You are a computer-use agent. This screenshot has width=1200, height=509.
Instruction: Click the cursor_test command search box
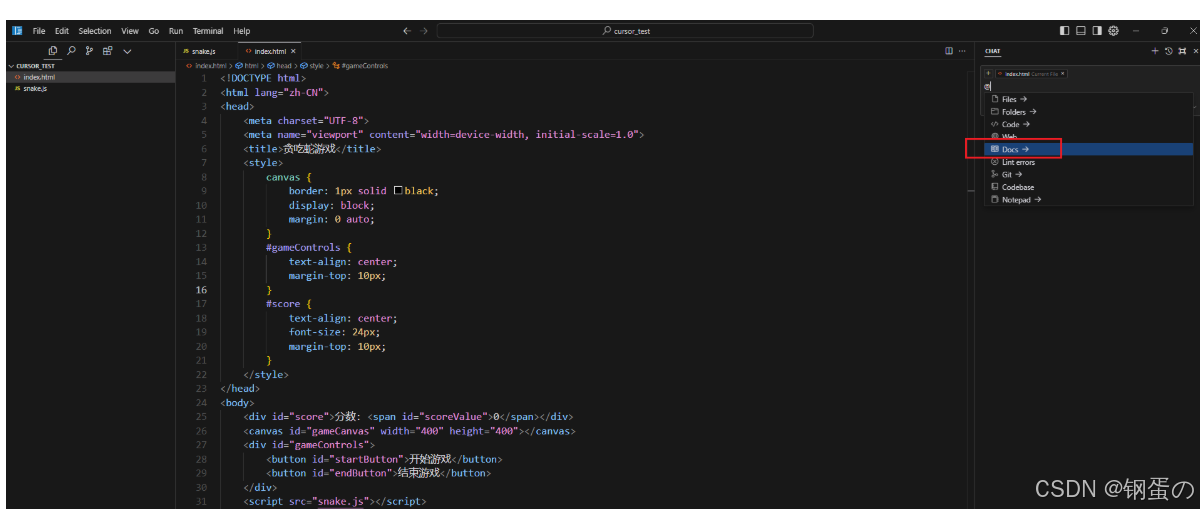pyautogui.click(x=625, y=31)
